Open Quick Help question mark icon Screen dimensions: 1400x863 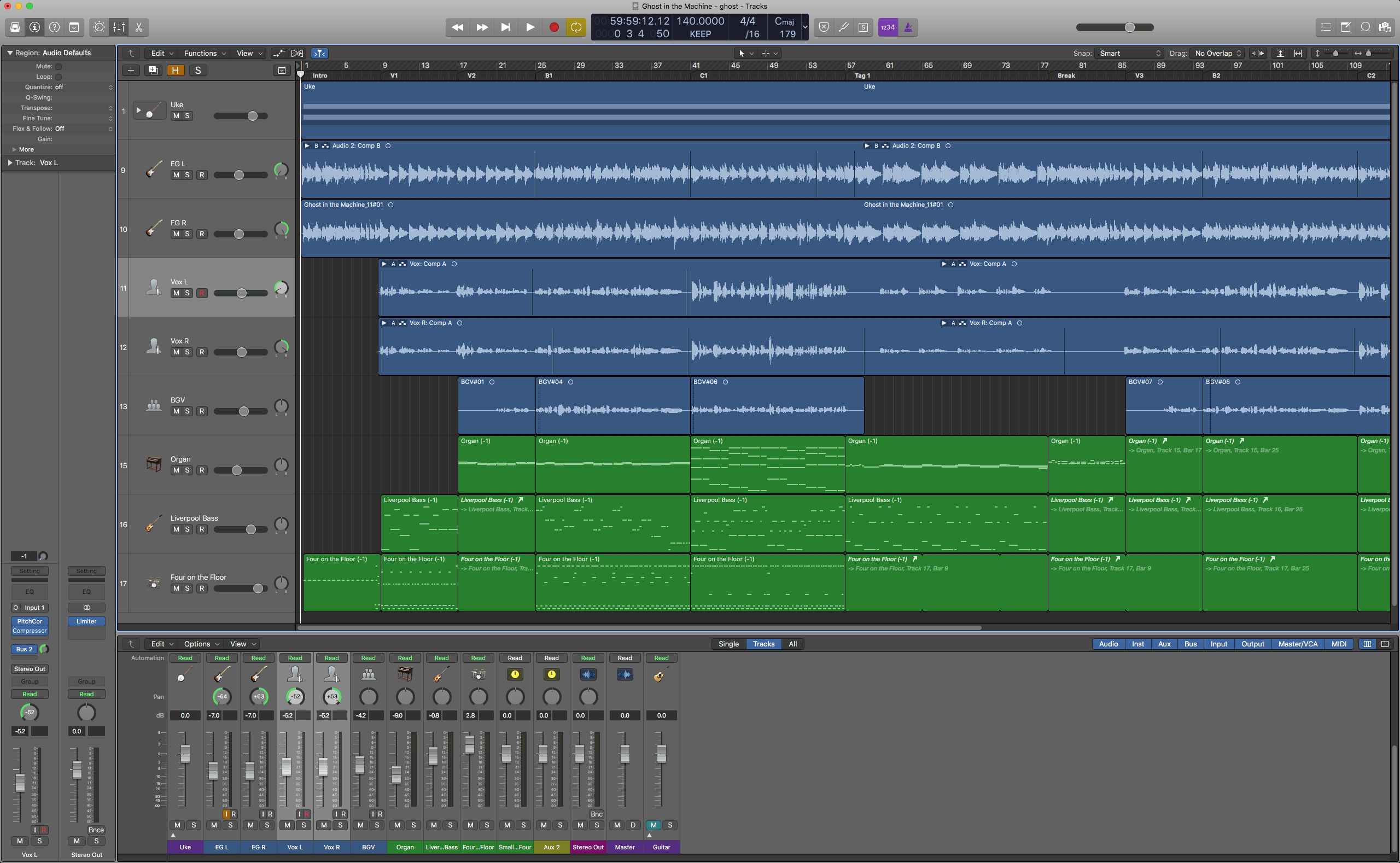pyautogui.click(x=54, y=27)
